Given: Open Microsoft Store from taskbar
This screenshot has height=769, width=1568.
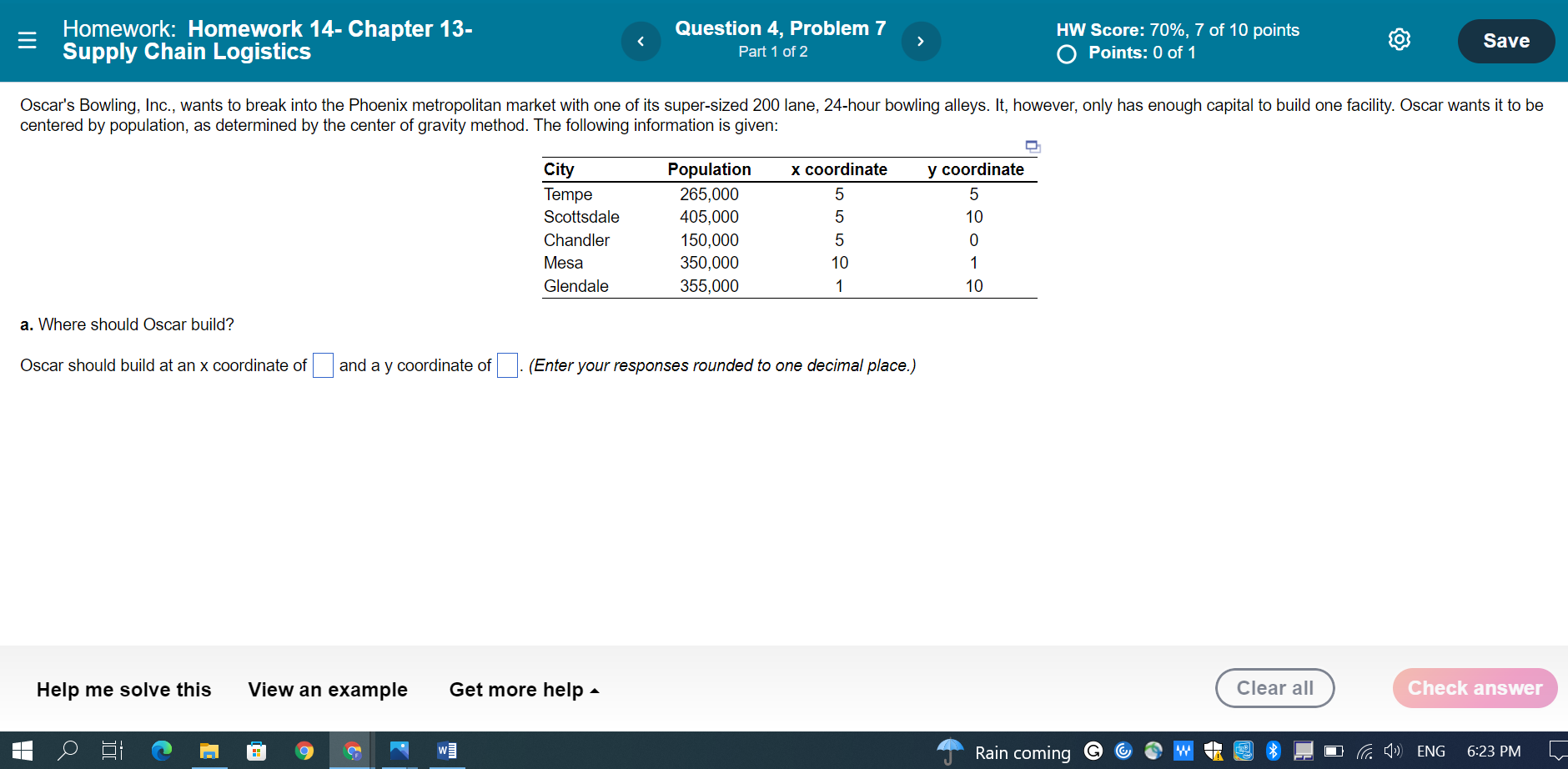Looking at the screenshot, I should click(256, 751).
